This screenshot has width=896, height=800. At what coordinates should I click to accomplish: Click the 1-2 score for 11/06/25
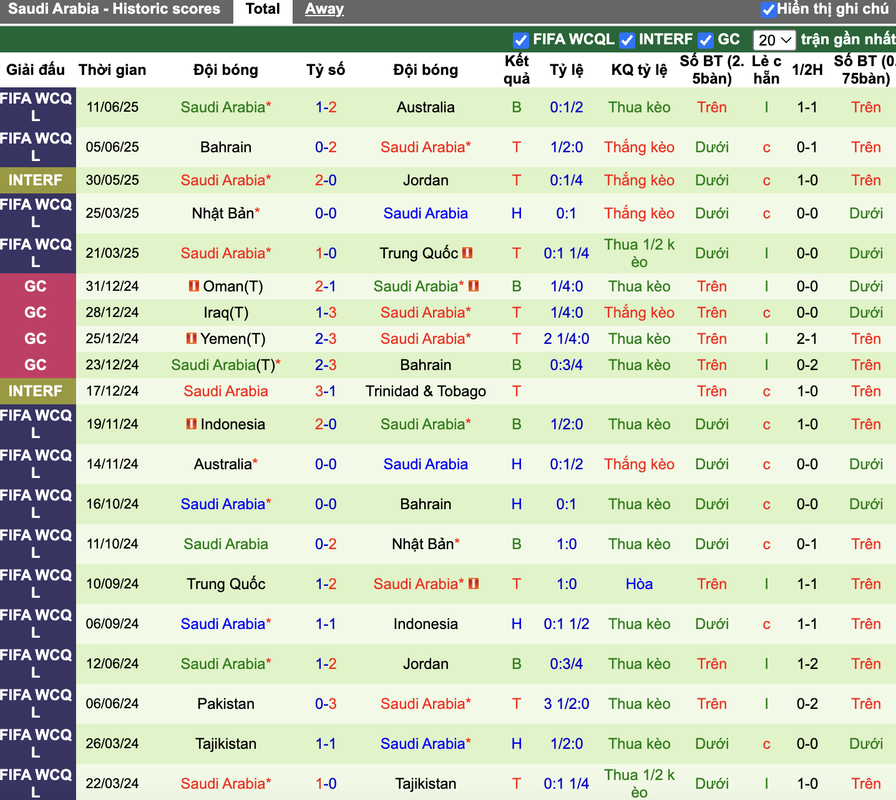[326, 107]
